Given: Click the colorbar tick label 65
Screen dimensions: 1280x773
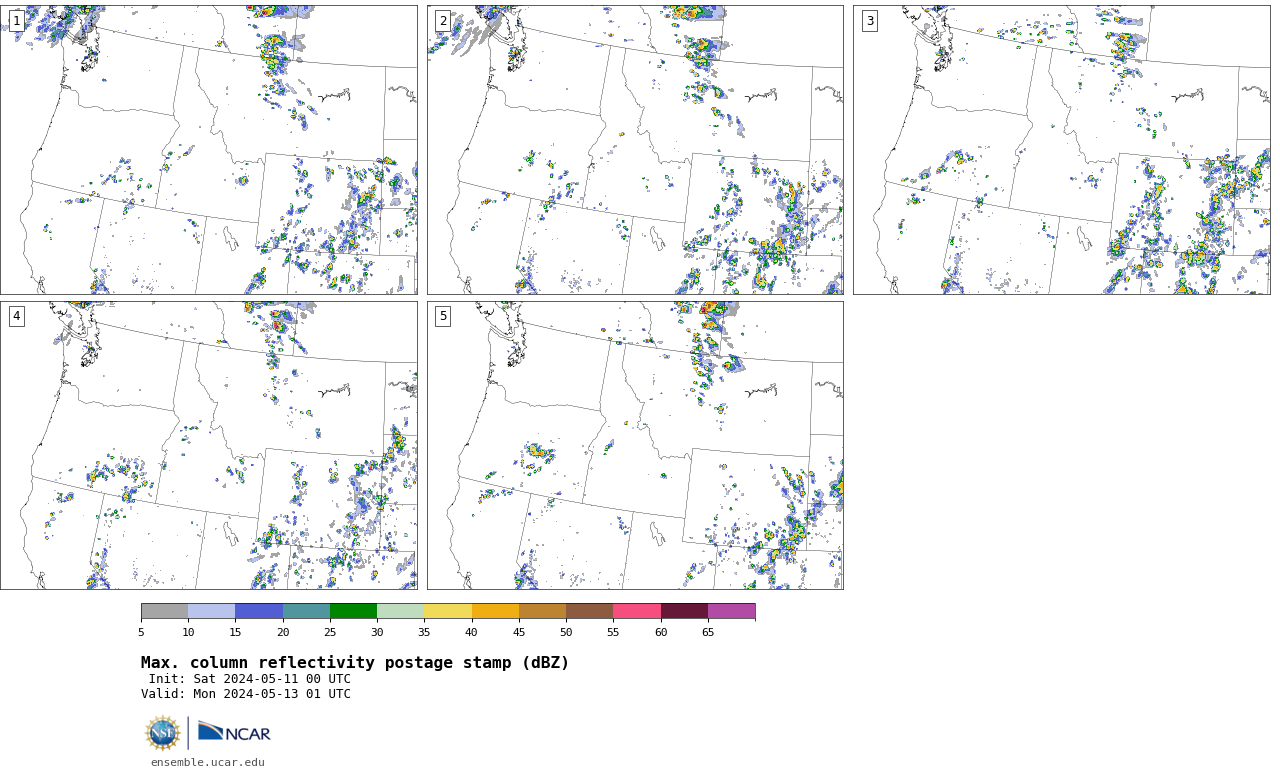Looking at the screenshot, I should [708, 632].
